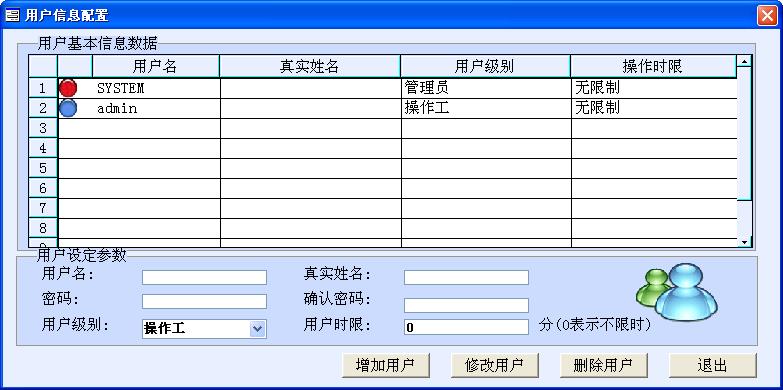
Task: Select the 用户级别 column header
Action: click(485, 66)
